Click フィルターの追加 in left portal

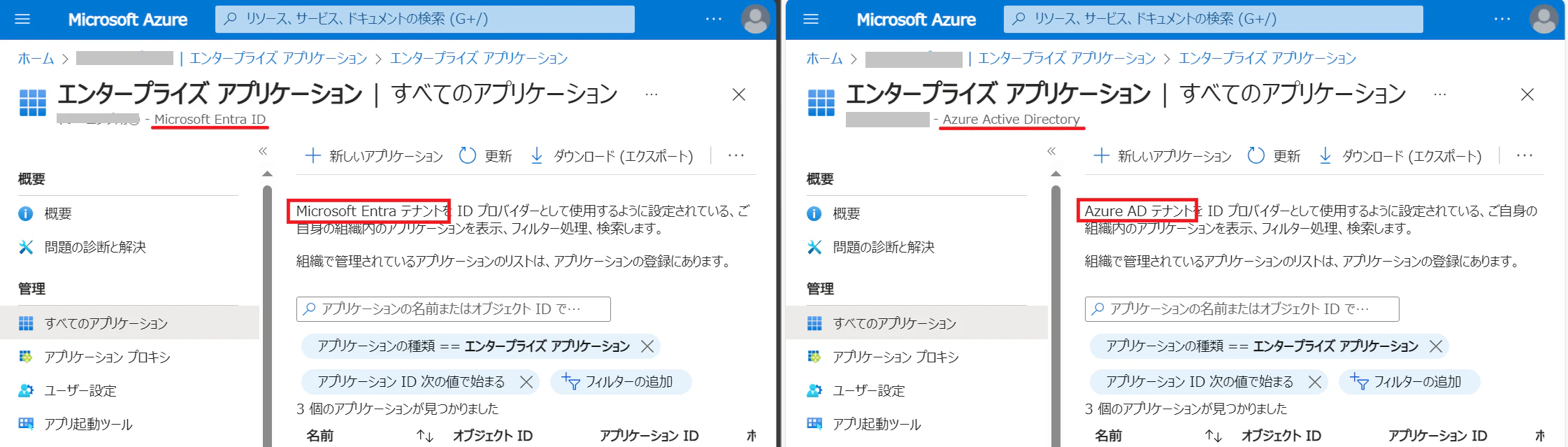coord(621,382)
